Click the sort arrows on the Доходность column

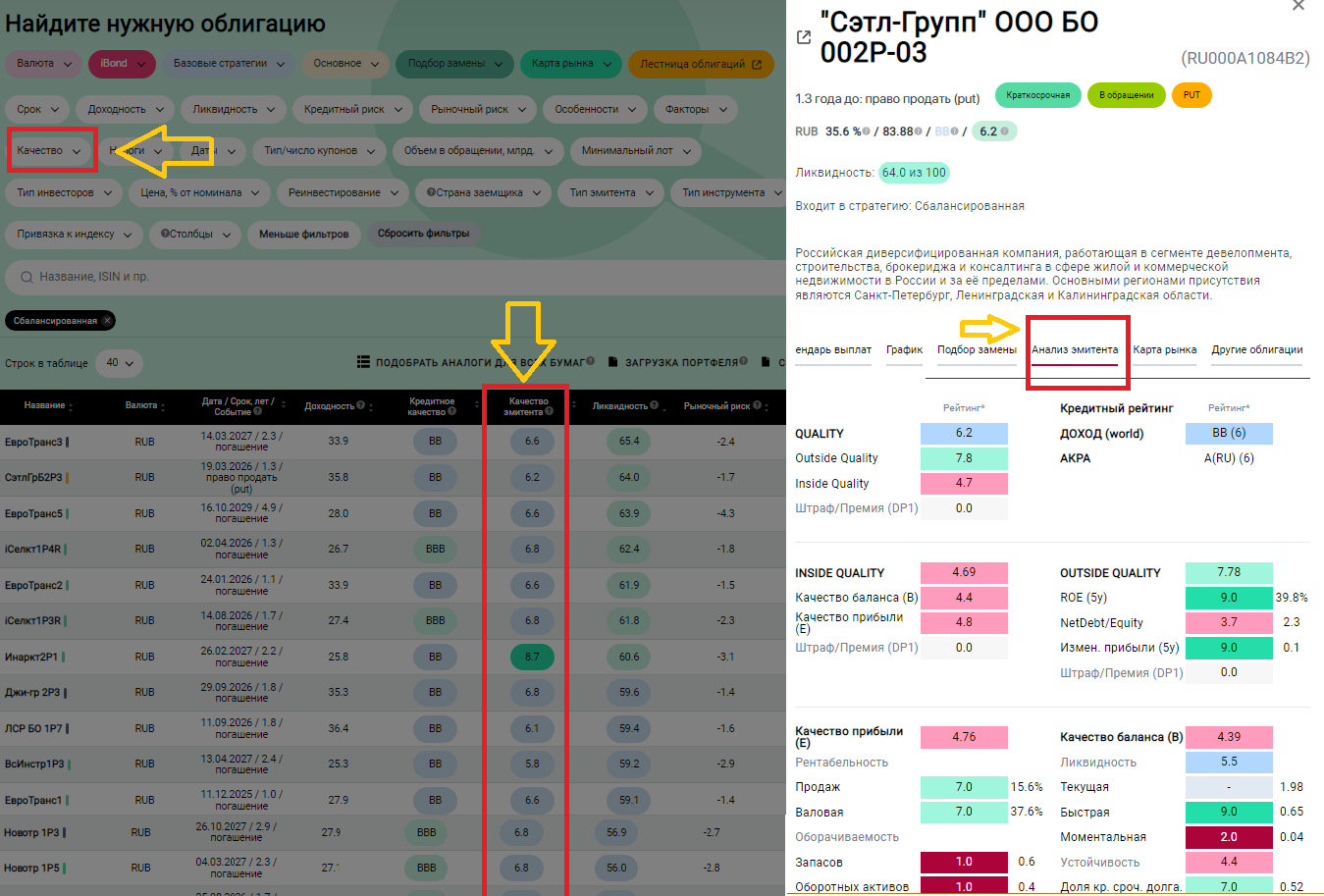pos(373,406)
